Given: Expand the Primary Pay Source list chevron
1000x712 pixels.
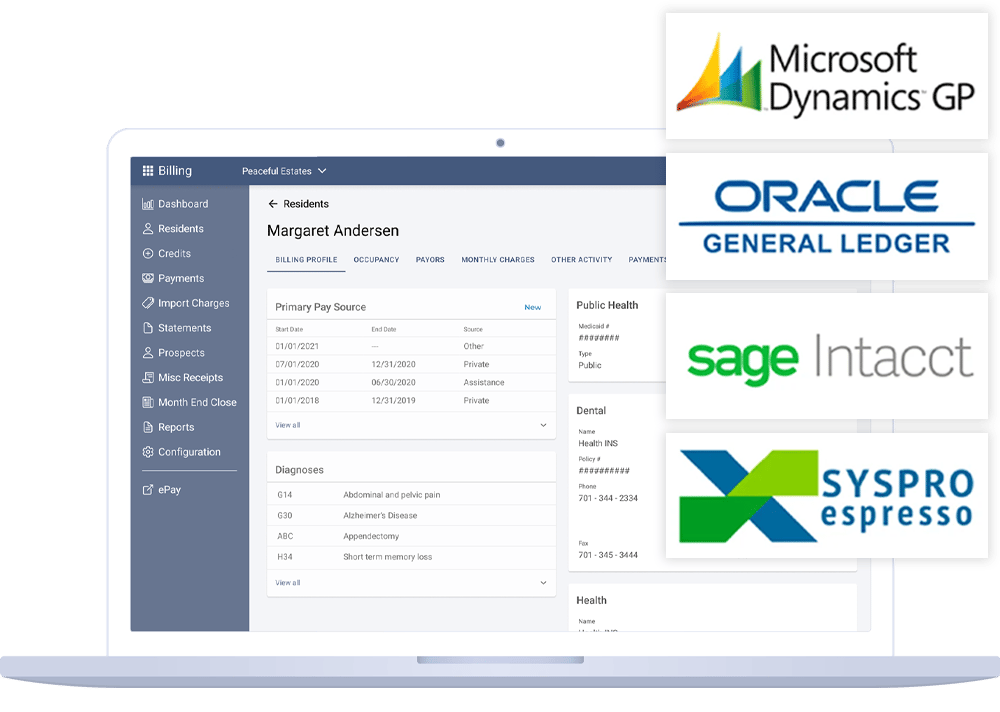Looking at the screenshot, I should [x=543, y=425].
